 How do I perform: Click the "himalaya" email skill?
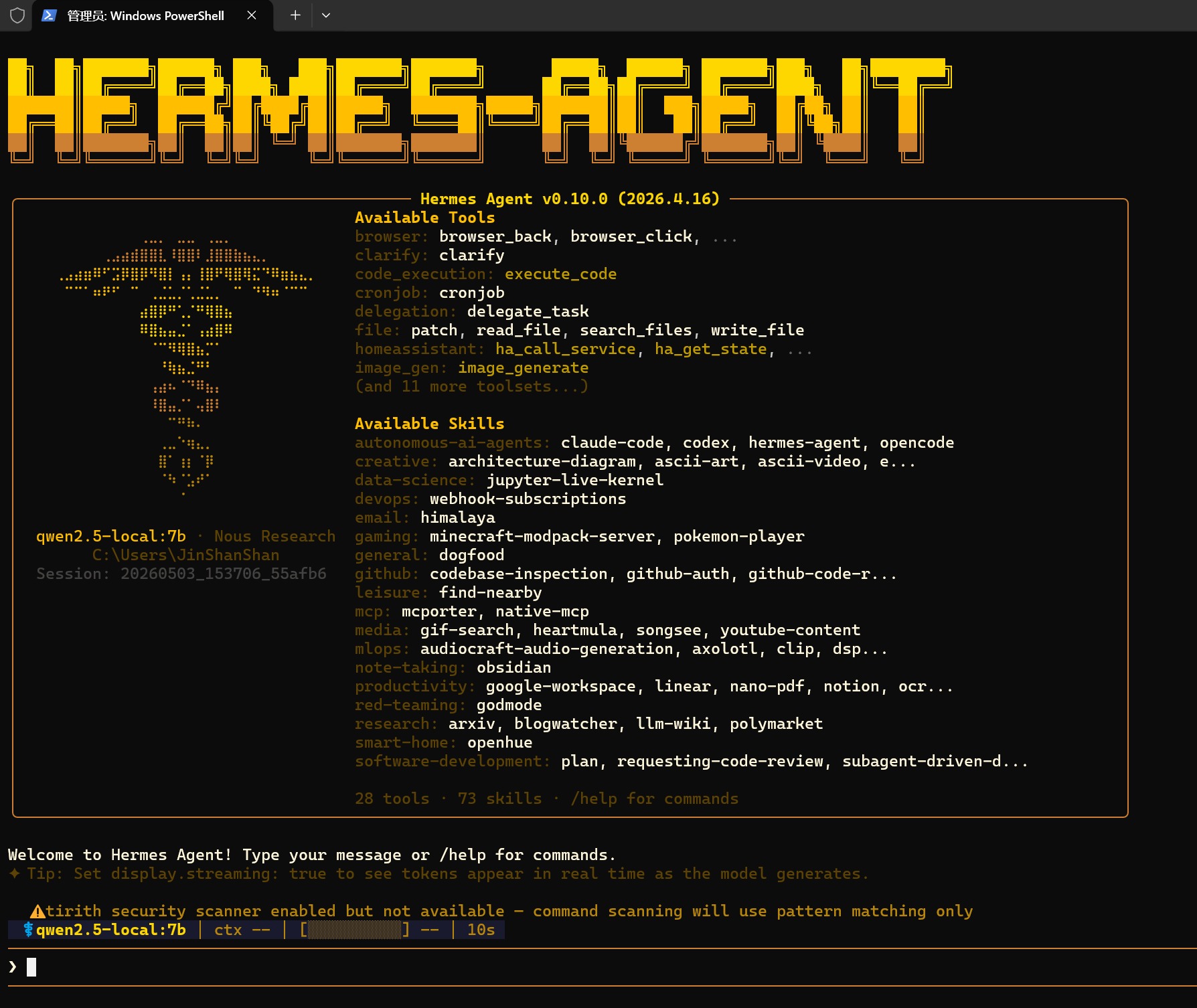coord(458,517)
